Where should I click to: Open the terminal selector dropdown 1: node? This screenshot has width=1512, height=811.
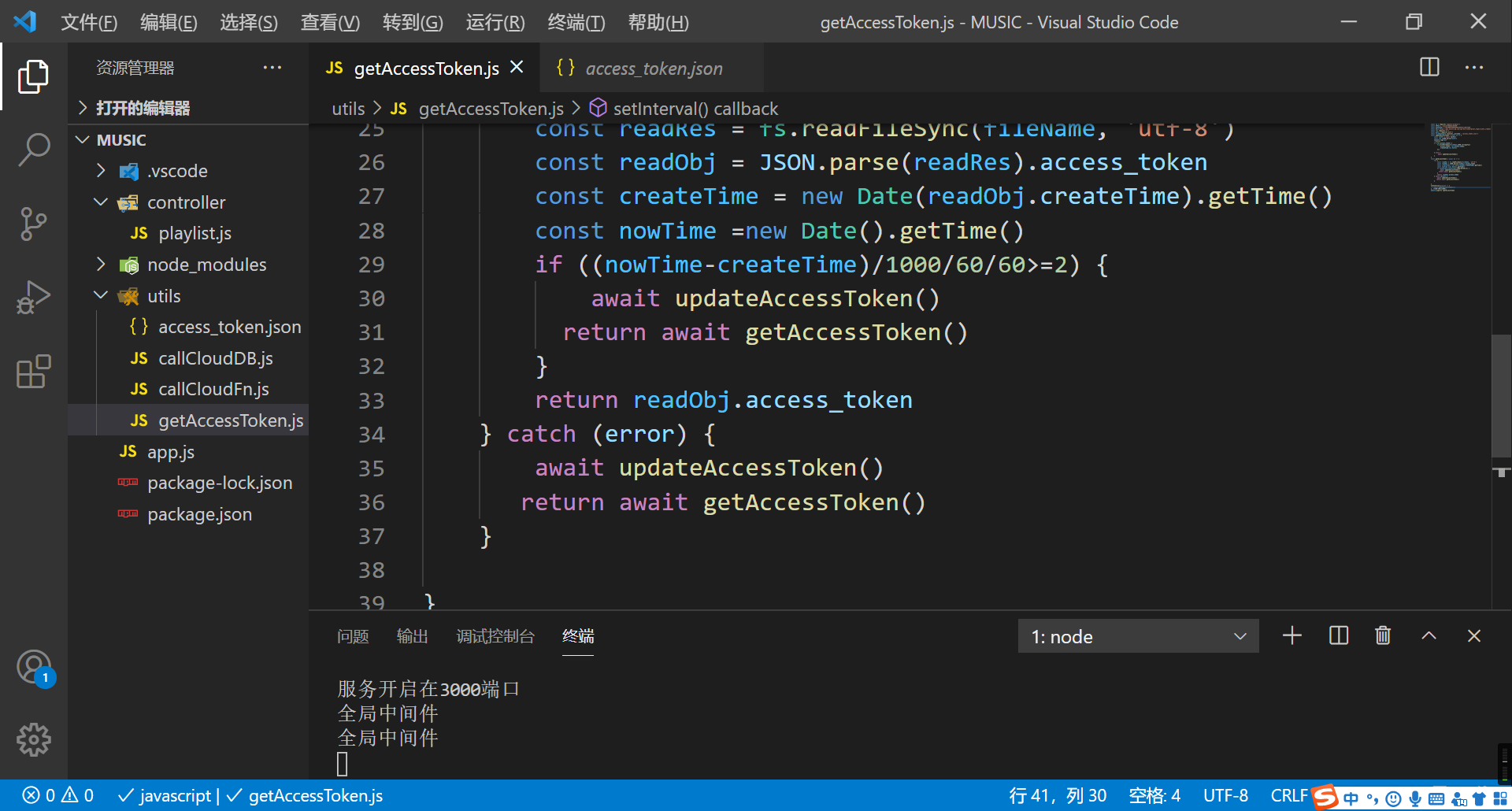(x=1138, y=636)
